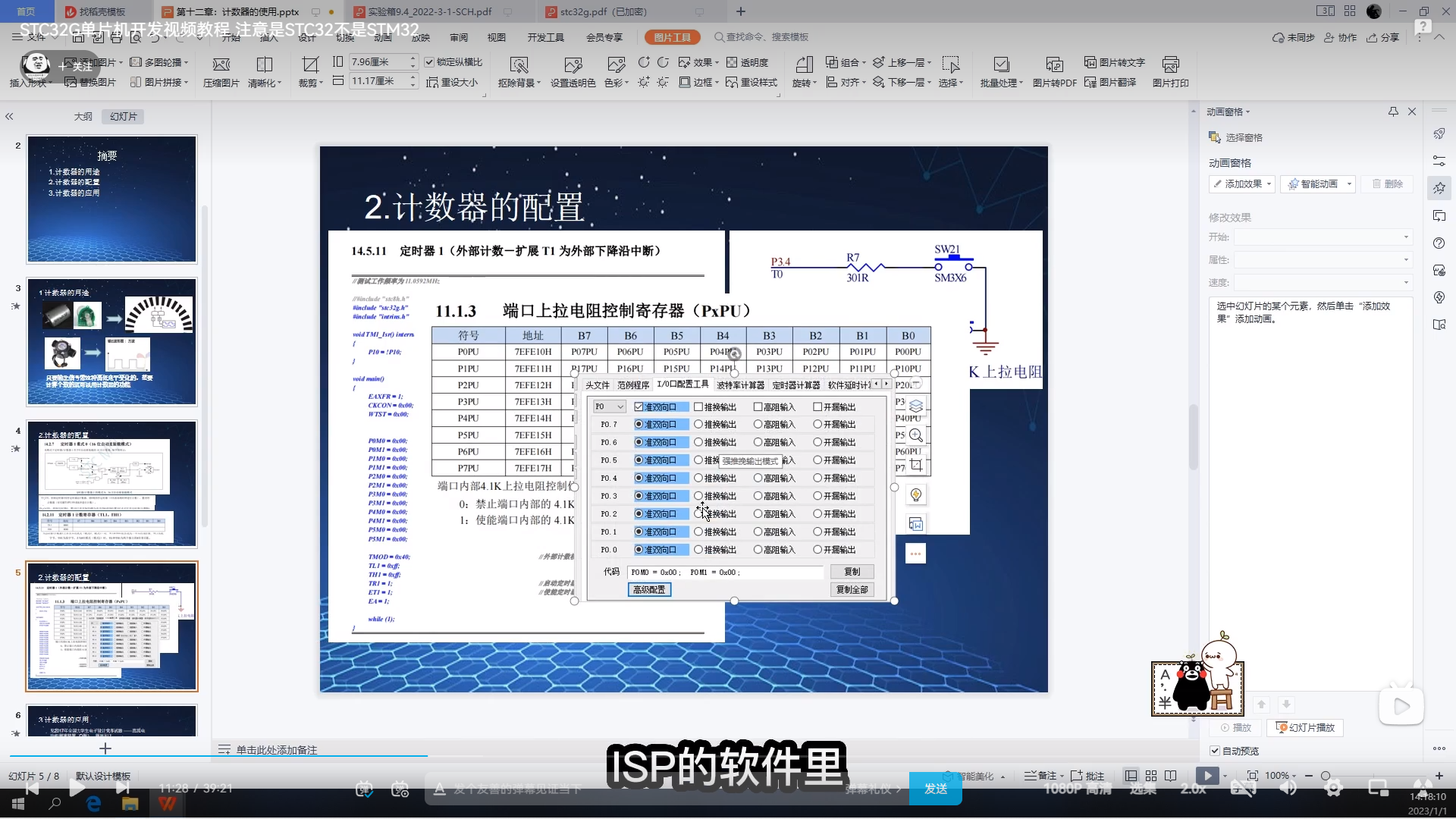
Task: Click the Picture Translate (图片翻译) button
Action: [1110, 82]
